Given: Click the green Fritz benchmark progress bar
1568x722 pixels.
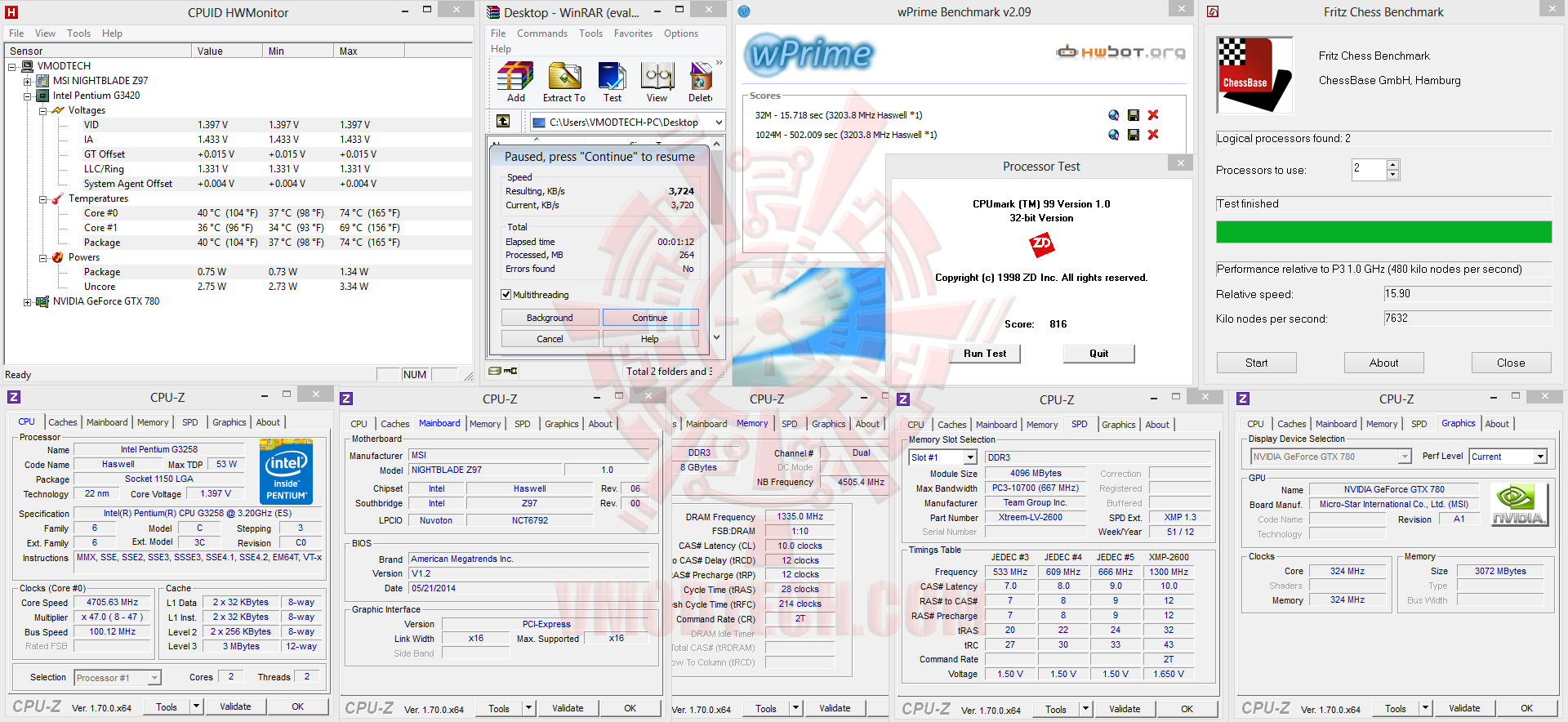Looking at the screenshot, I should (1383, 232).
